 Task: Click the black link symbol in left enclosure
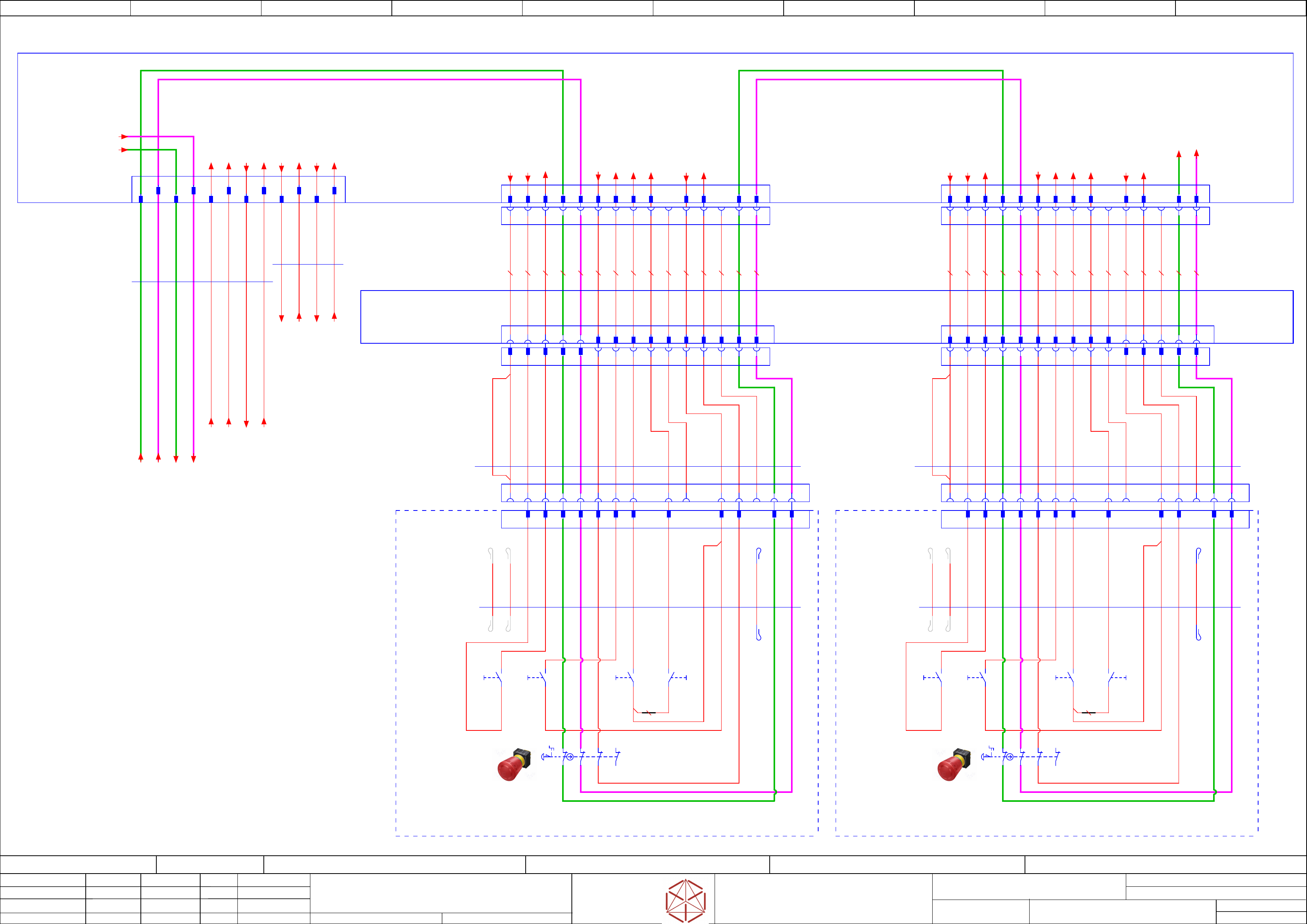point(648,712)
